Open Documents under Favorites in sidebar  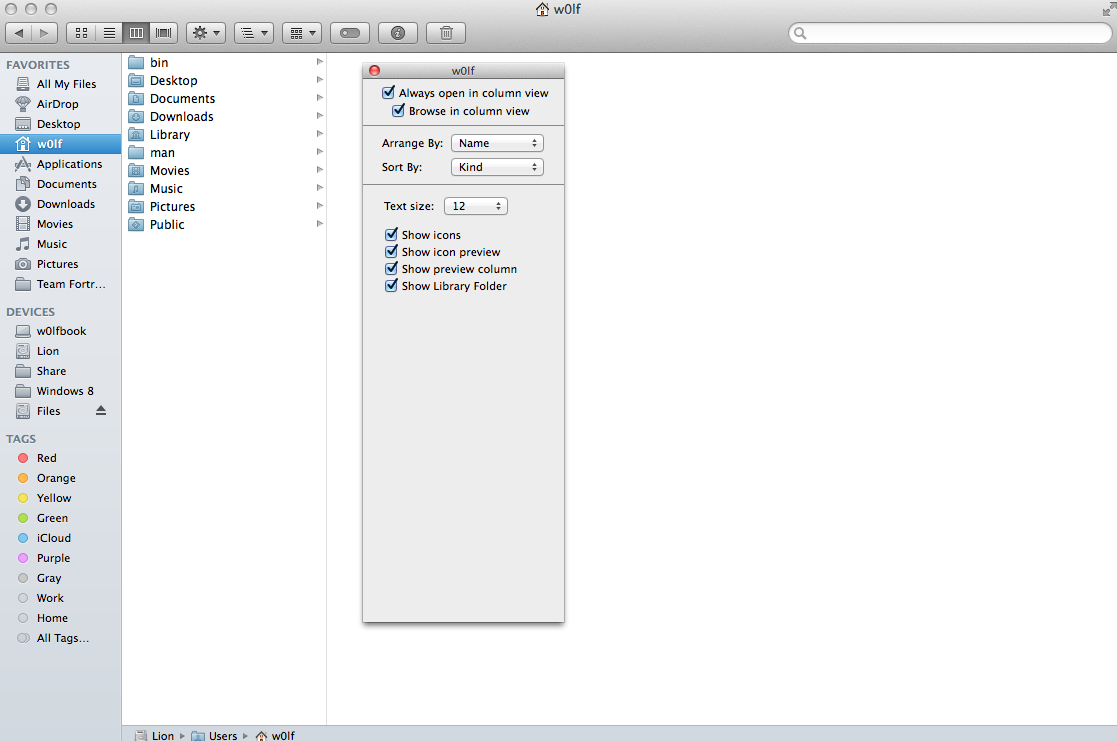[61, 184]
